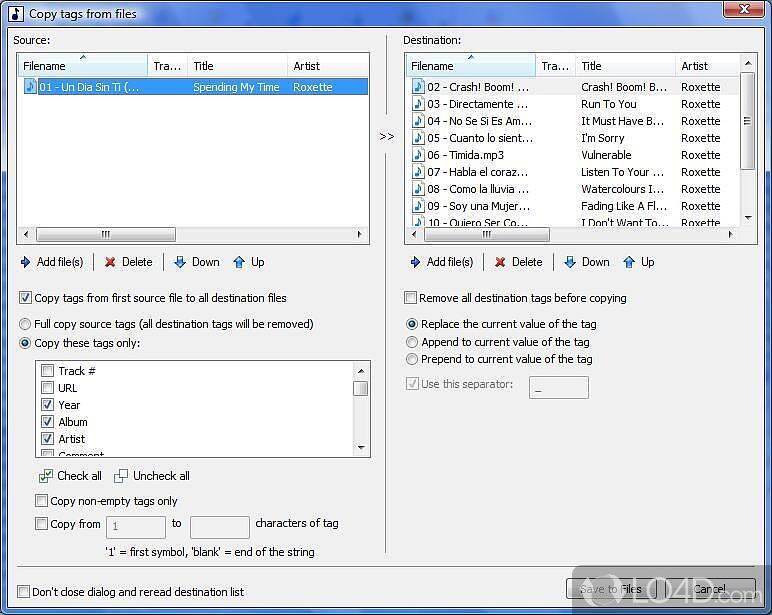The height and width of the screenshot is (615, 772).
Task: Select the 'Spending My Time' source title
Action: (236, 87)
